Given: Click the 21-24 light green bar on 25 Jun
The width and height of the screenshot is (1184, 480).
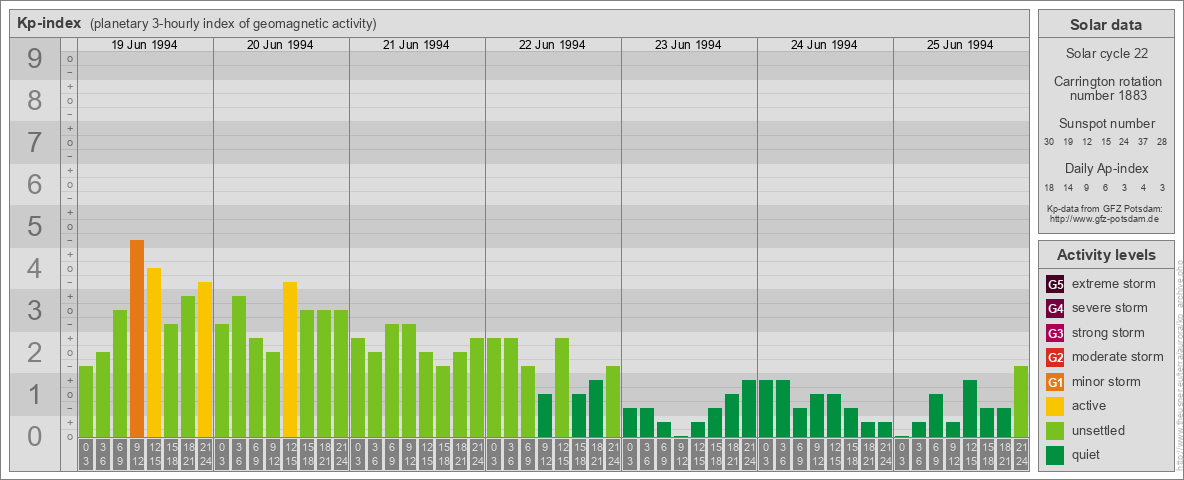Looking at the screenshot, I should point(1021,402).
